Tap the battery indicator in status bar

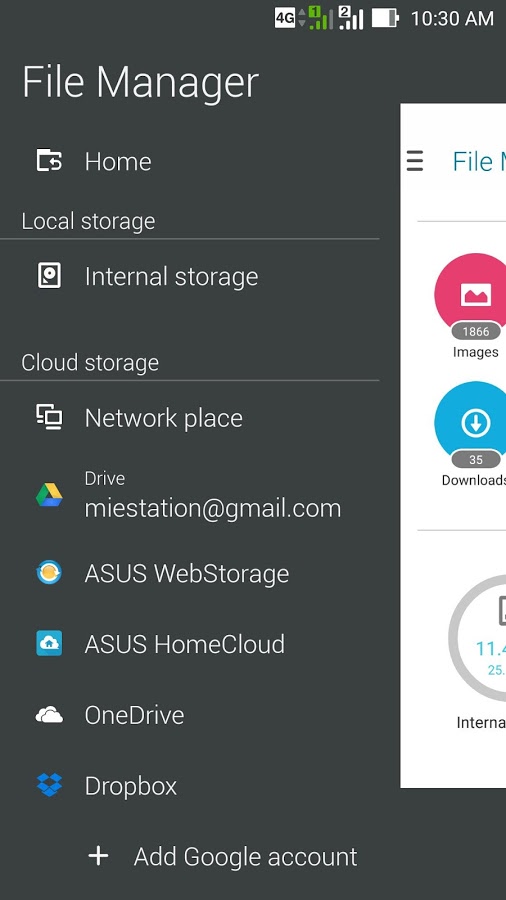pyautogui.click(x=385, y=18)
